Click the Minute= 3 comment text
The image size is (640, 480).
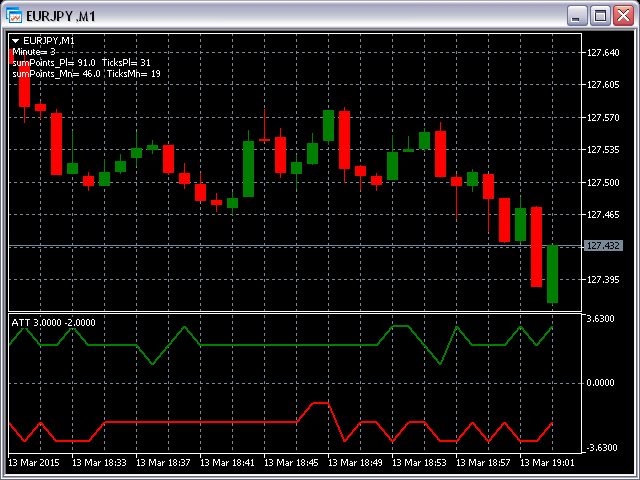tap(34, 51)
